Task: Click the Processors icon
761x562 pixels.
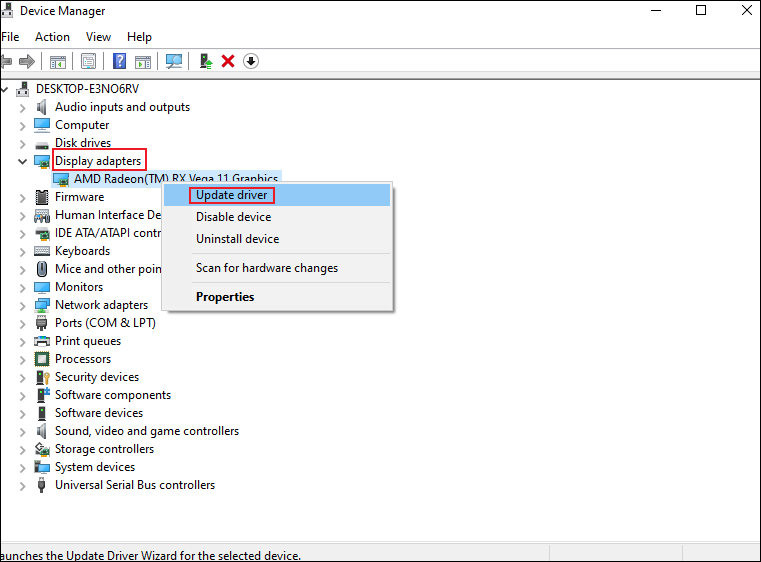Action: tap(42, 359)
